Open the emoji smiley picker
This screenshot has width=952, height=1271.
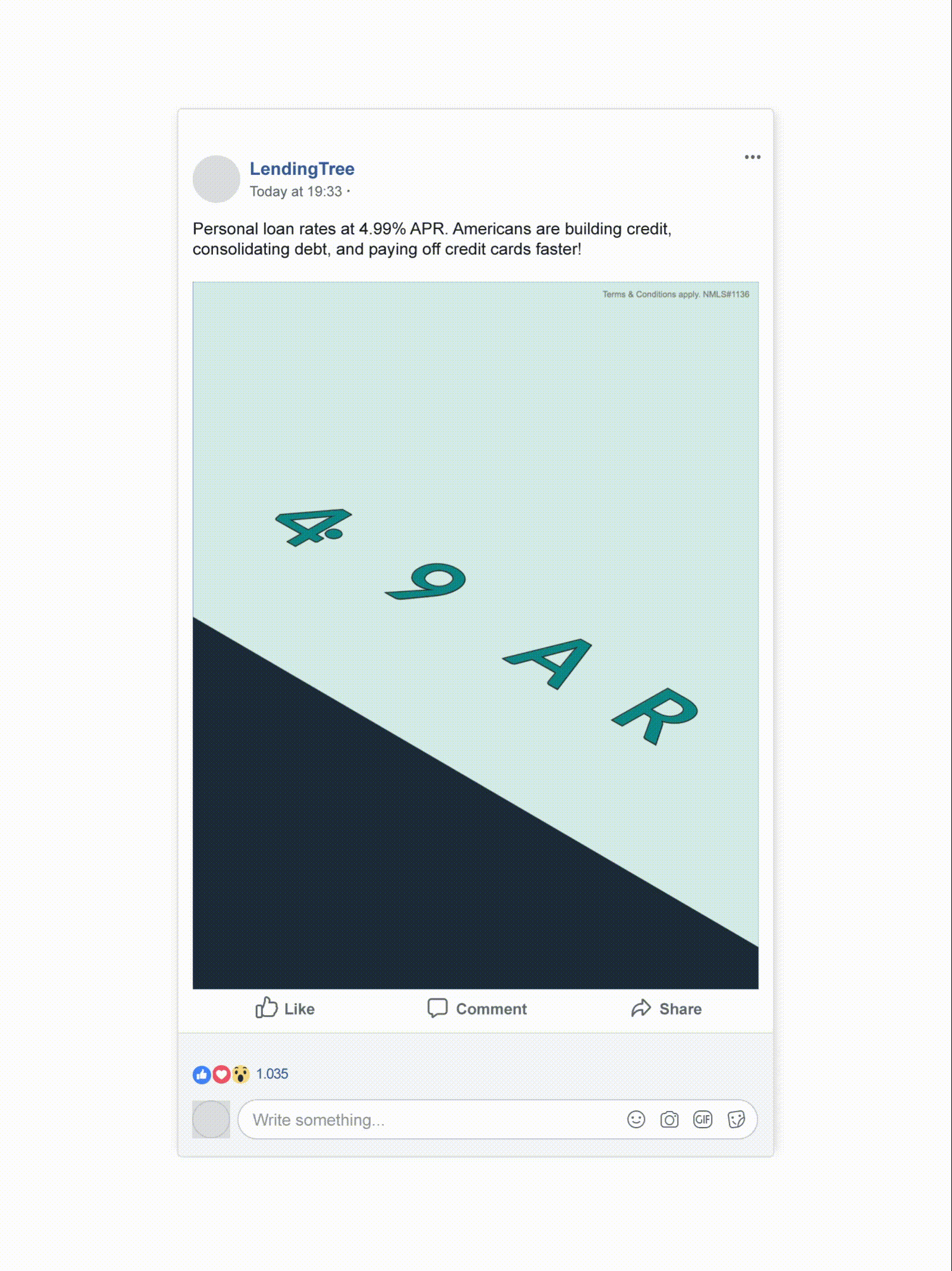[x=636, y=1120]
